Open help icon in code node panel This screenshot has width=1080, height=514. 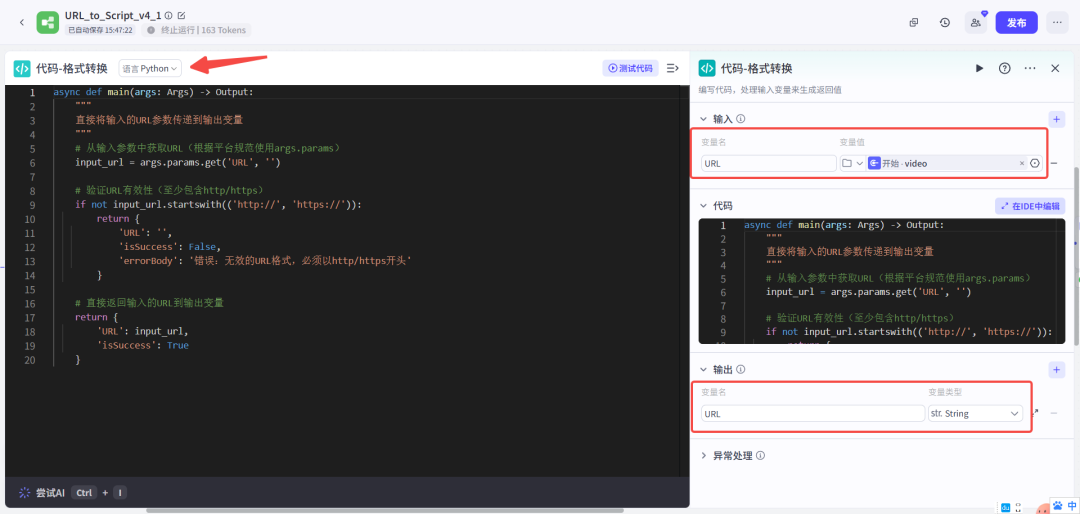click(1004, 68)
